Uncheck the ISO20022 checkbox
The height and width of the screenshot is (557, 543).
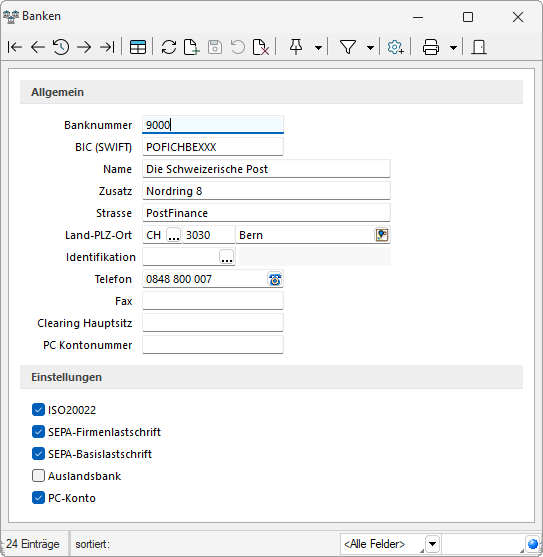coord(38,410)
